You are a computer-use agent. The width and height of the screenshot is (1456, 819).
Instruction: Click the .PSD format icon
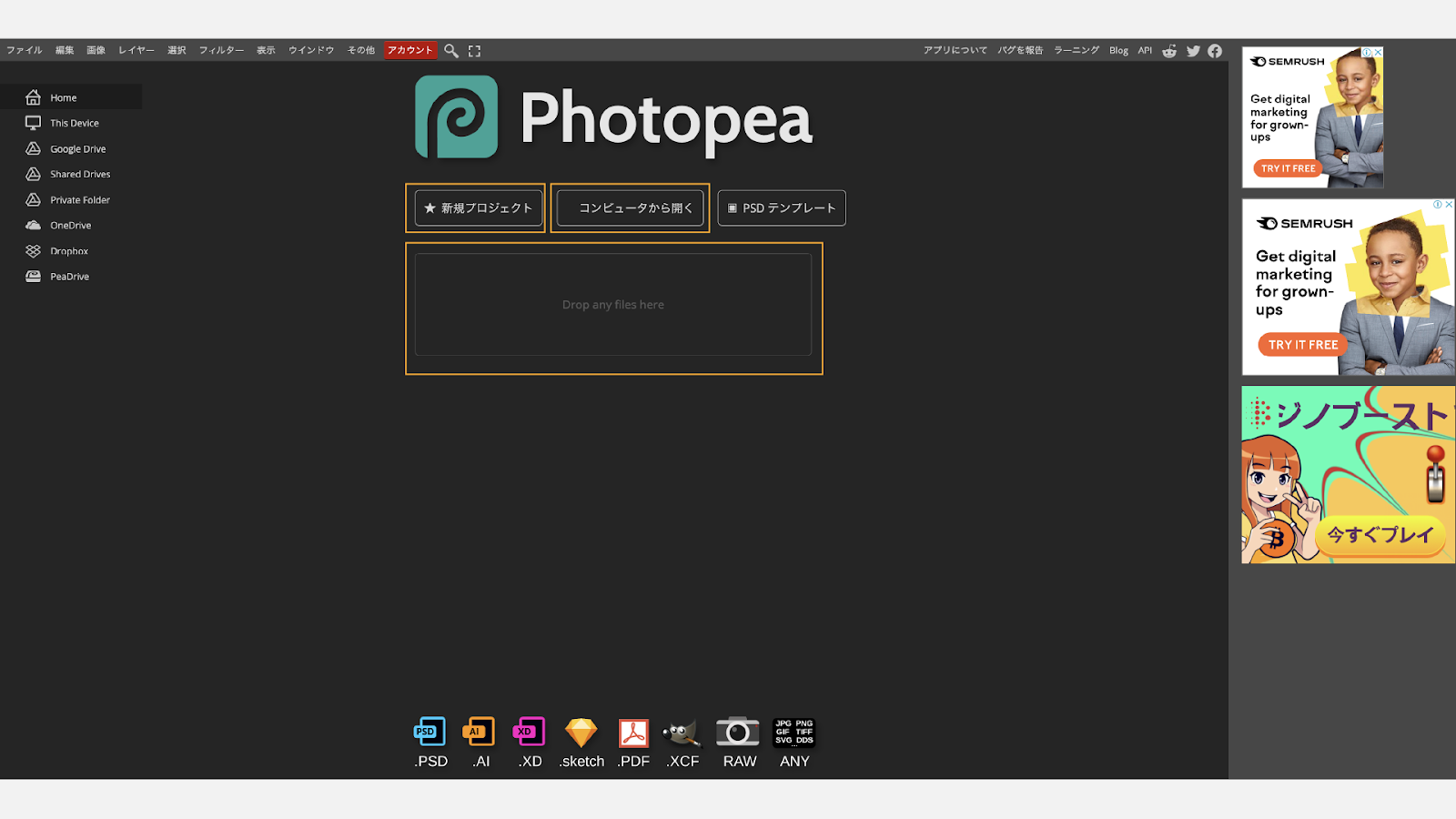click(430, 732)
